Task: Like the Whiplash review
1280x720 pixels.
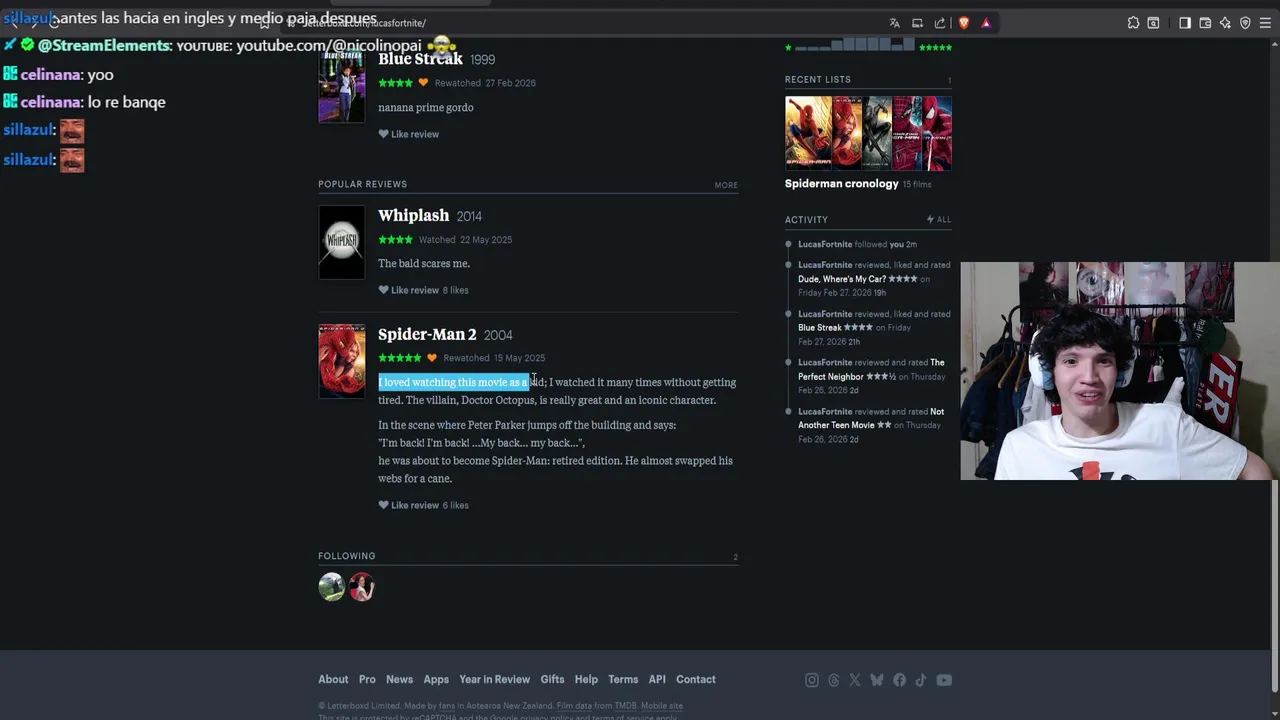Action: [x=408, y=290]
